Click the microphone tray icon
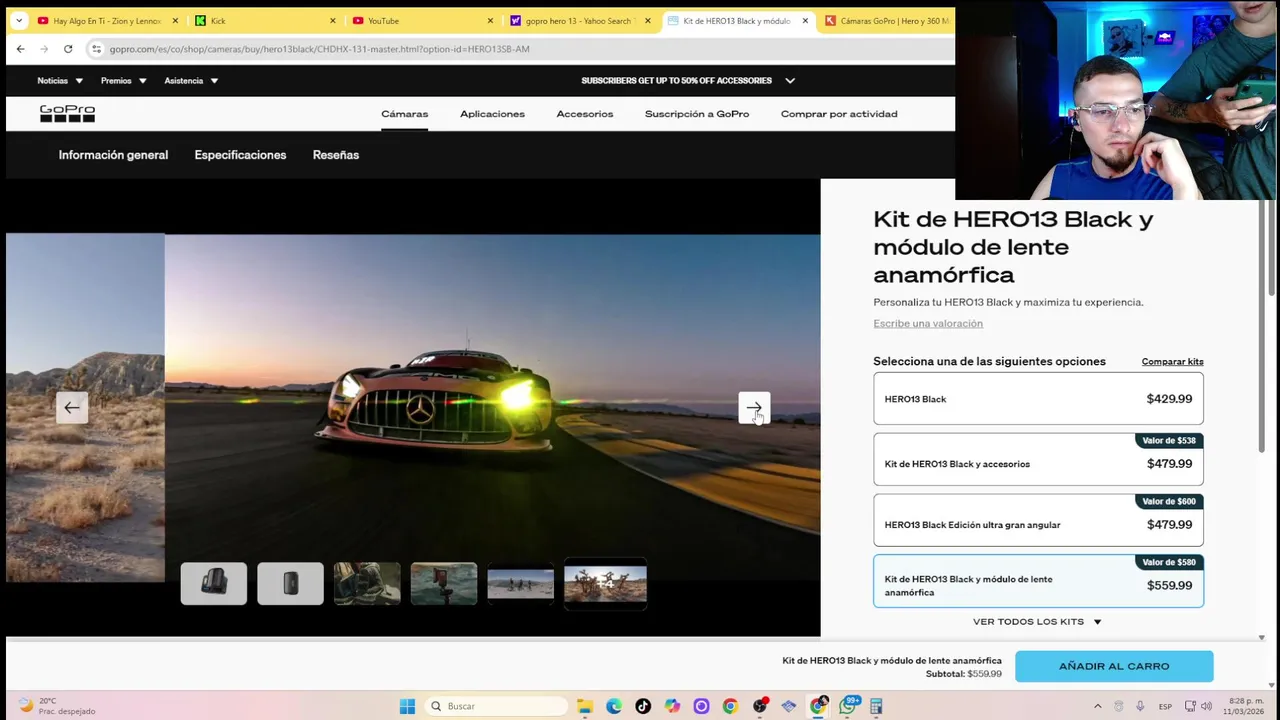 (1140, 706)
